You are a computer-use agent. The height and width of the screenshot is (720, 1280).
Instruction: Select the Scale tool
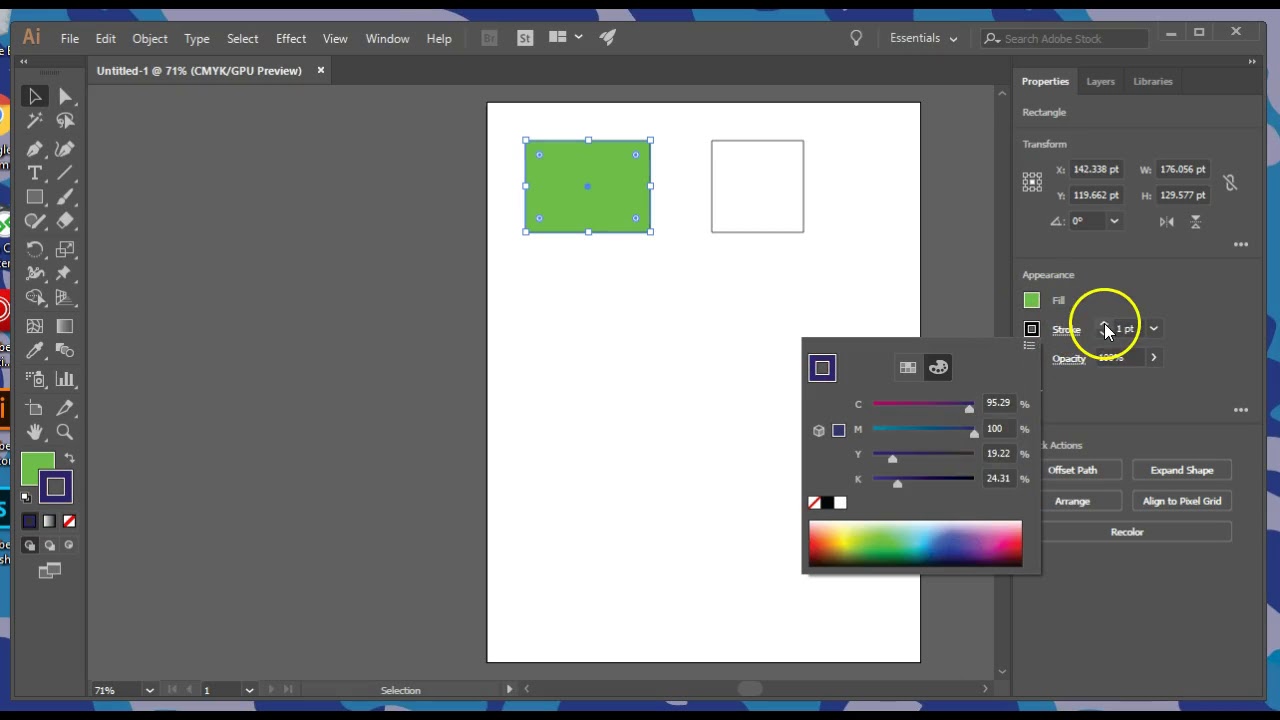[65, 249]
